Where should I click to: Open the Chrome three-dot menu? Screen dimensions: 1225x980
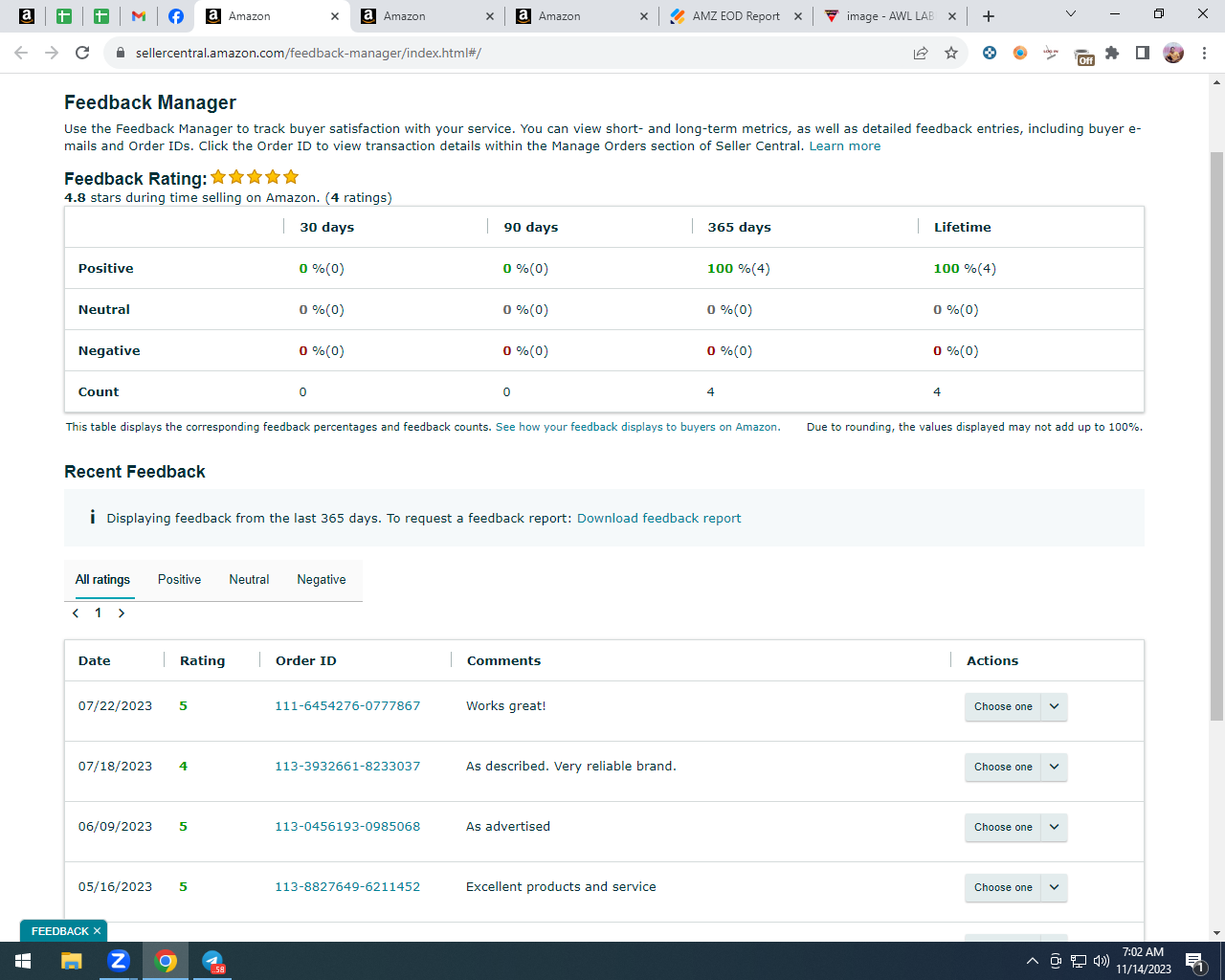[1205, 53]
